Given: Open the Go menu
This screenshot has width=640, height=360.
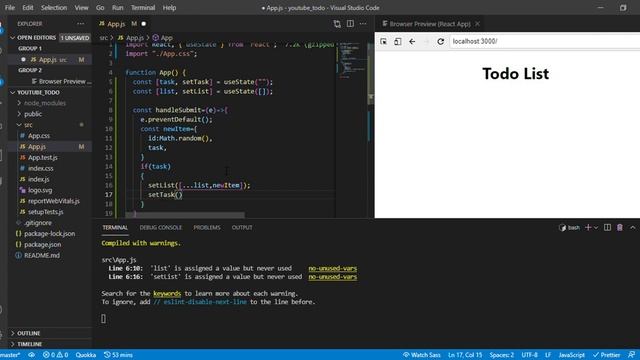Looking at the screenshot, I should click(100, 8).
